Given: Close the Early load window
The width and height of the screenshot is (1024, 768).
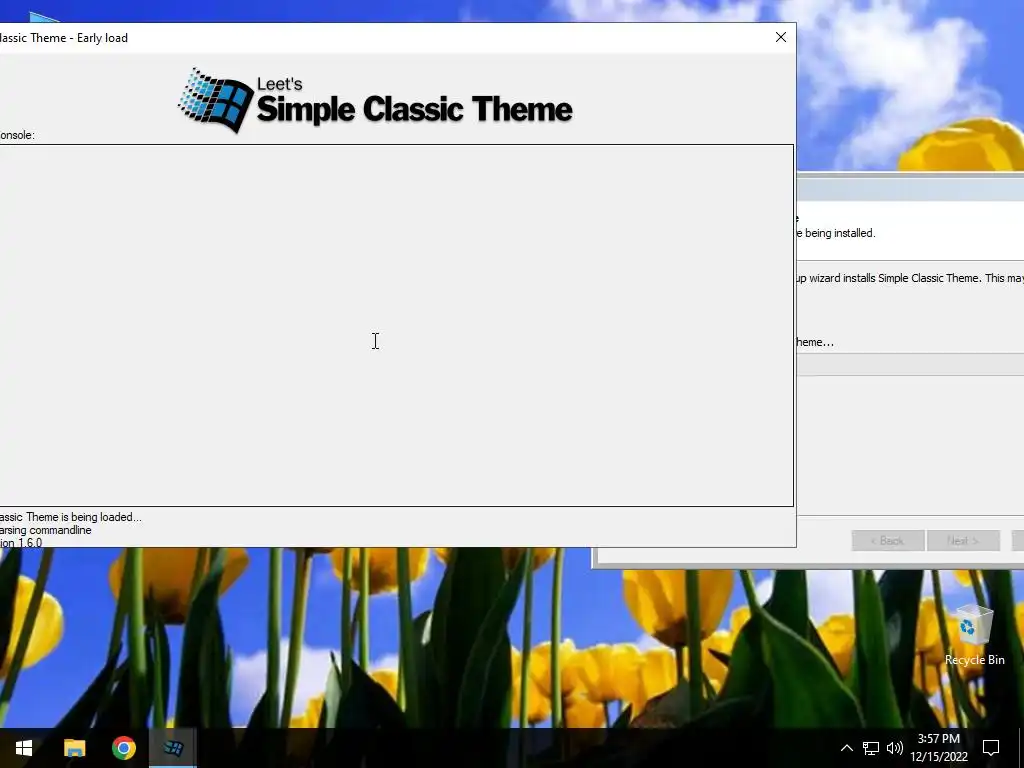Looking at the screenshot, I should (780, 37).
